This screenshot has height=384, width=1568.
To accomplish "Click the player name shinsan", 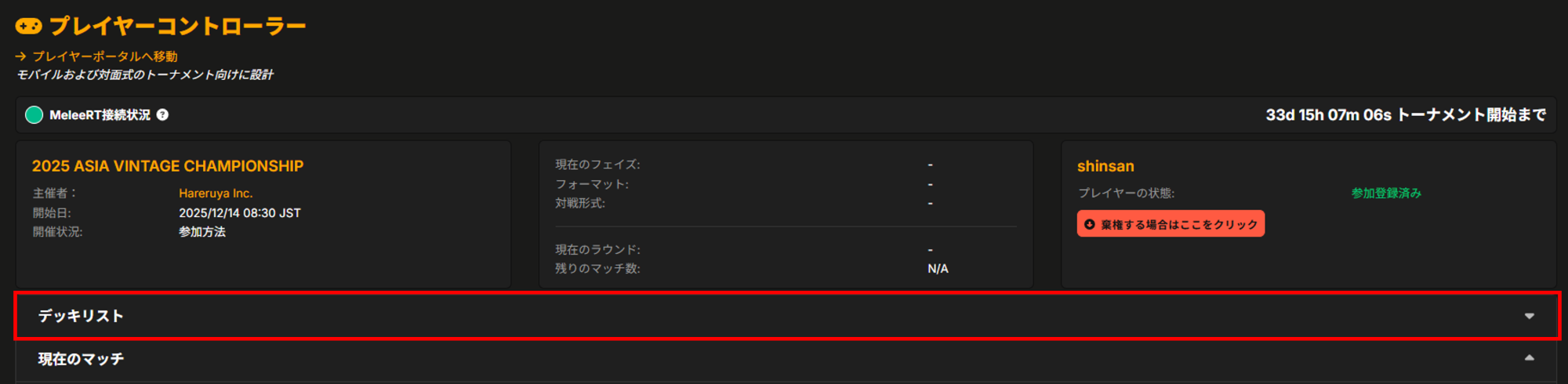I will [1105, 166].
